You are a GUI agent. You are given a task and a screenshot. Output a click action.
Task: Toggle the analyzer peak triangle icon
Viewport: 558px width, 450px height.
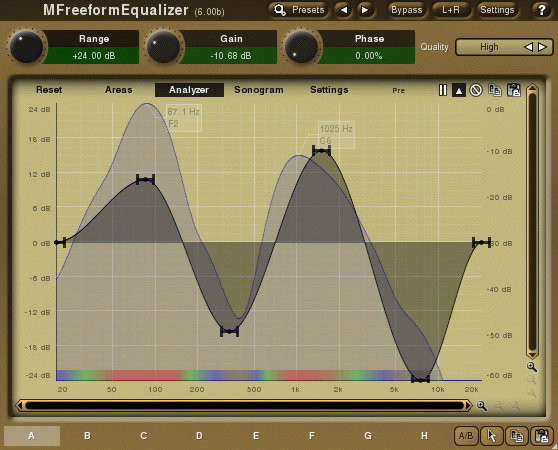[459, 90]
